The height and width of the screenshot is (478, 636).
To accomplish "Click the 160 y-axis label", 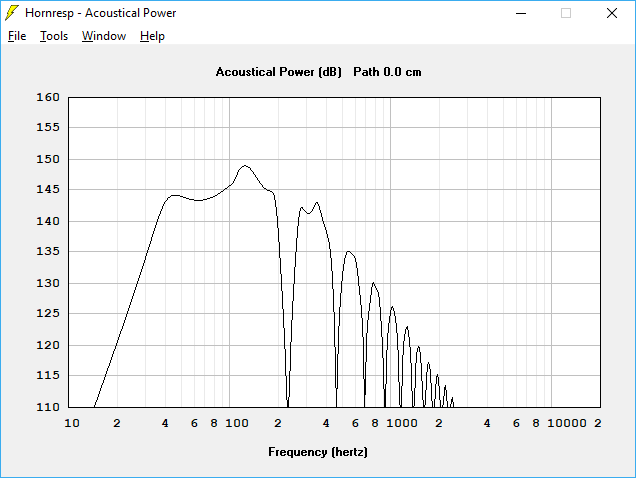I will [x=48, y=97].
